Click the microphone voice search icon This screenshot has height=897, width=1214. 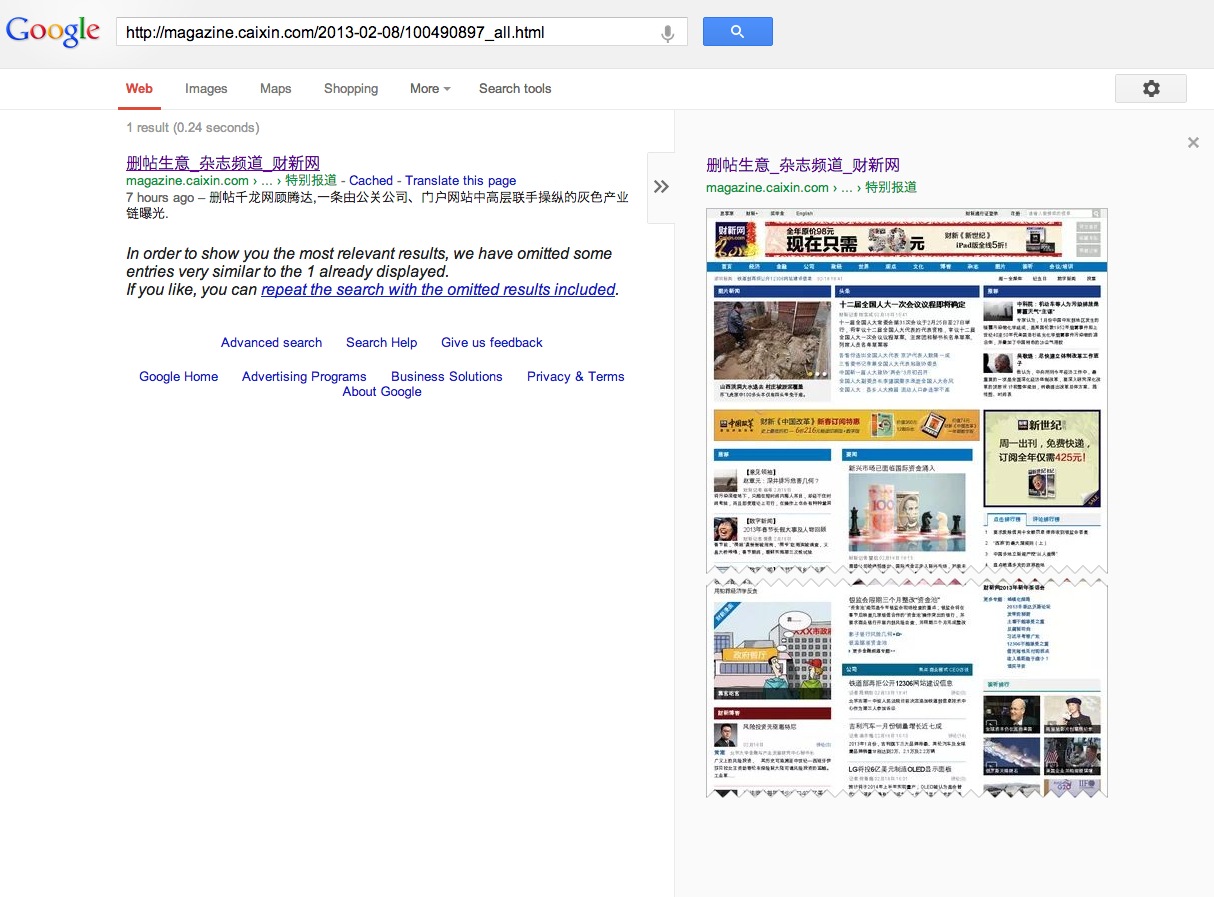668,32
